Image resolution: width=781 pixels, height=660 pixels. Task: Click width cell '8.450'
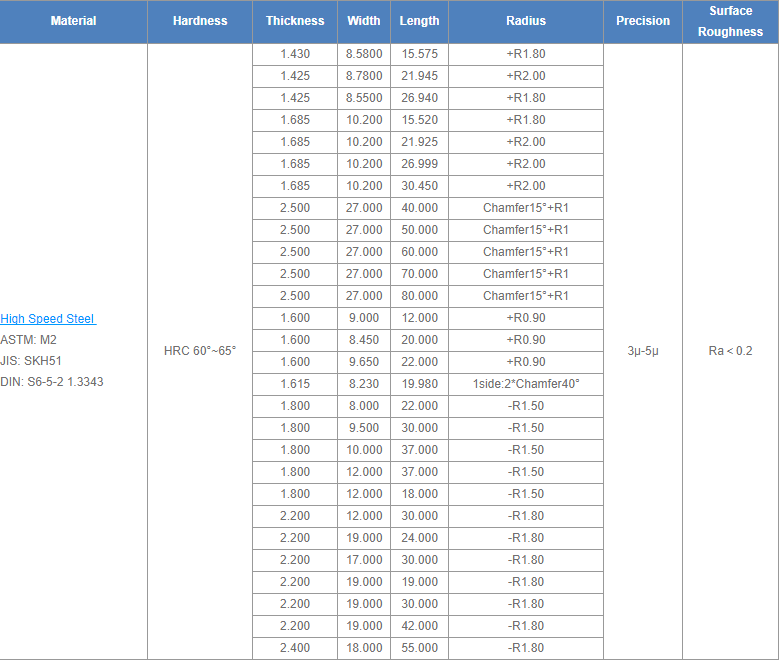pos(364,340)
